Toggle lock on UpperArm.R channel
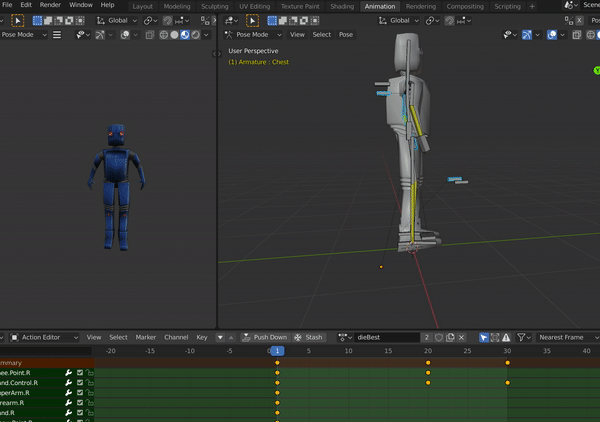Viewport: 600px width, 422px height. pyautogui.click(x=90, y=393)
